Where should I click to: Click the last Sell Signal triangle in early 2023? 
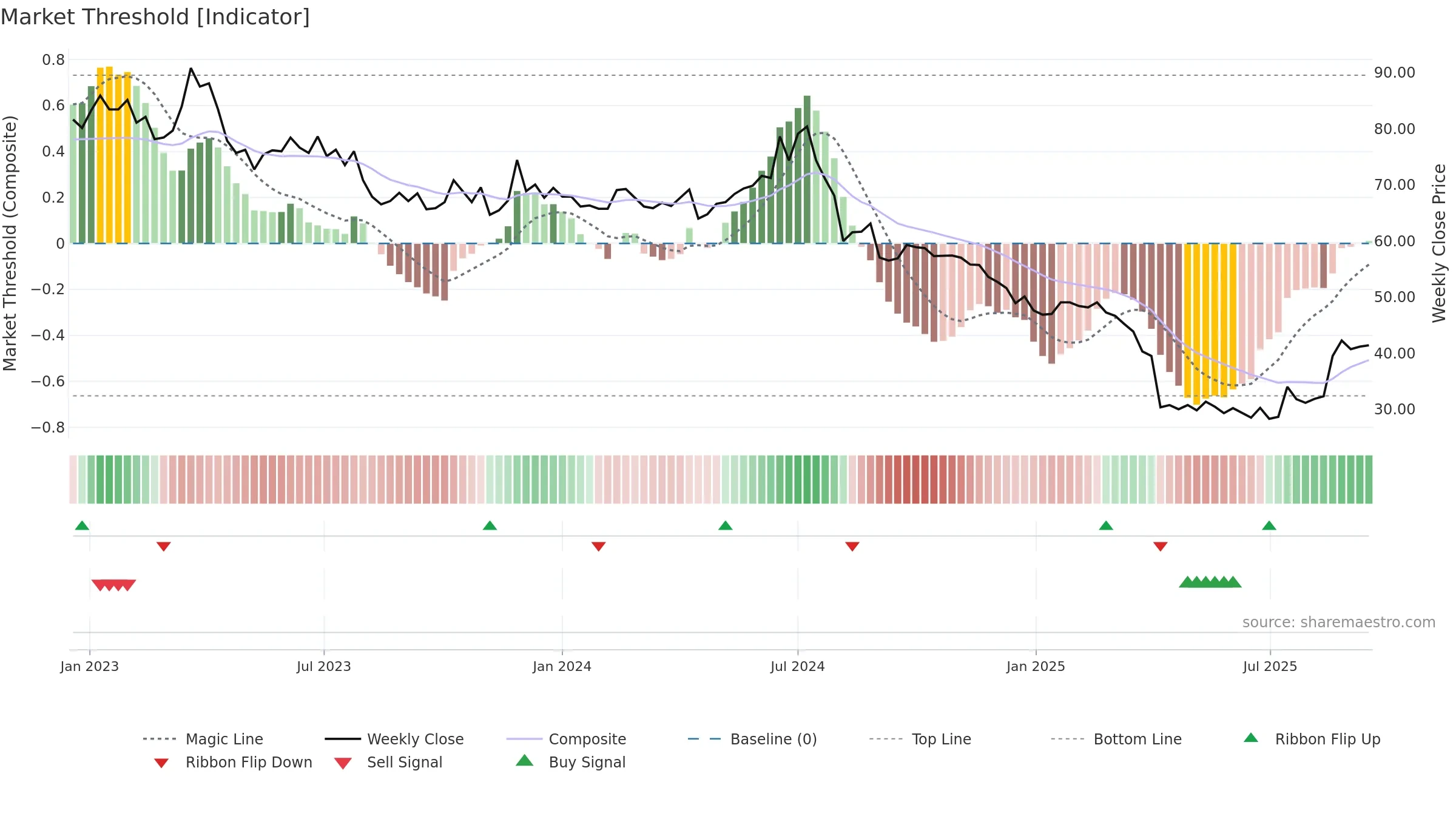tap(127, 585)
